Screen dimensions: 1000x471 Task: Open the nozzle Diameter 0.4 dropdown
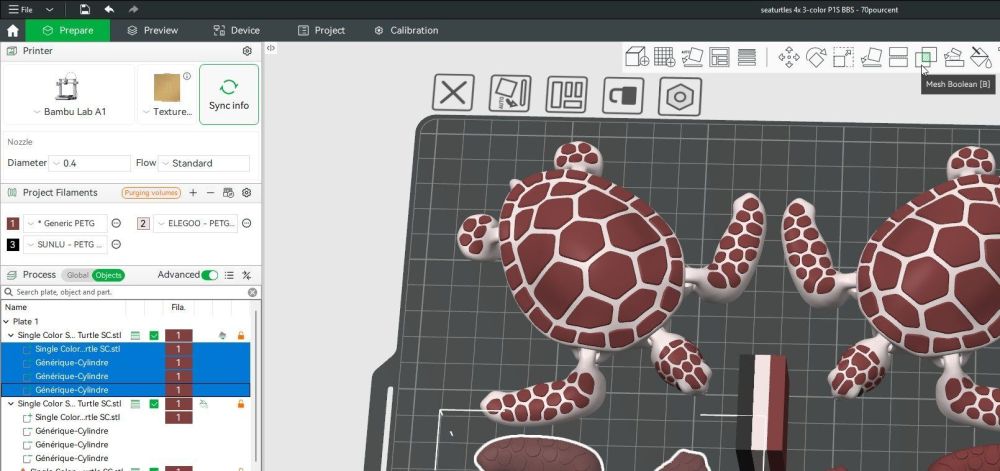point(90,163)
